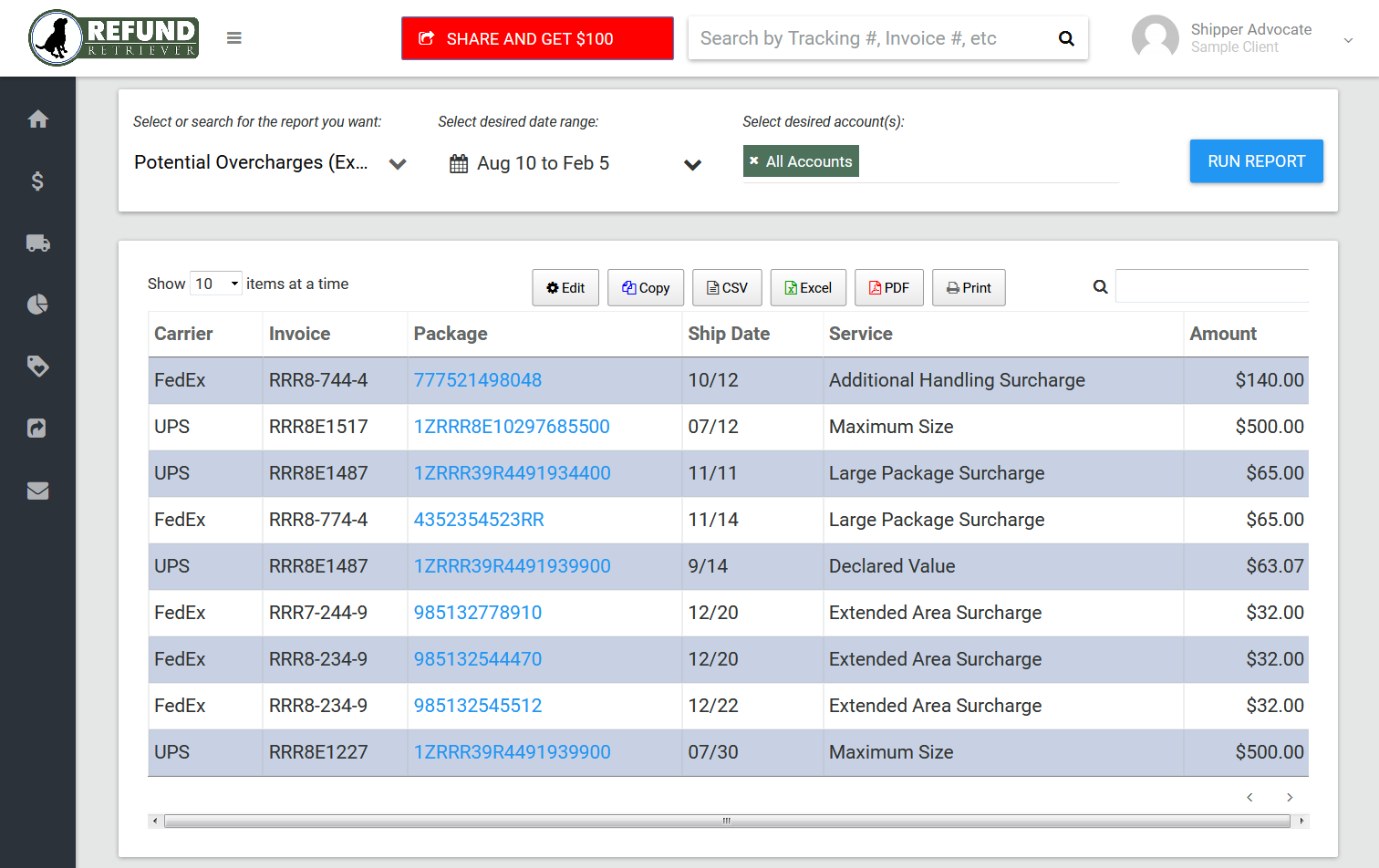This screenshot has width=1379, height=868.
Task: Click SHARE AND GET $100 button
Action: (x=537, y=38)
